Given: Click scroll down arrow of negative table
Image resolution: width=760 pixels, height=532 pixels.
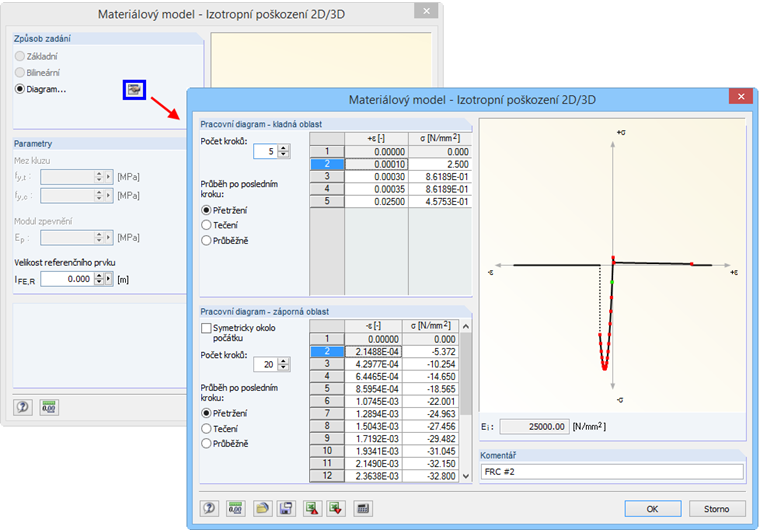Looking at the screenshot, I should 466,476.
